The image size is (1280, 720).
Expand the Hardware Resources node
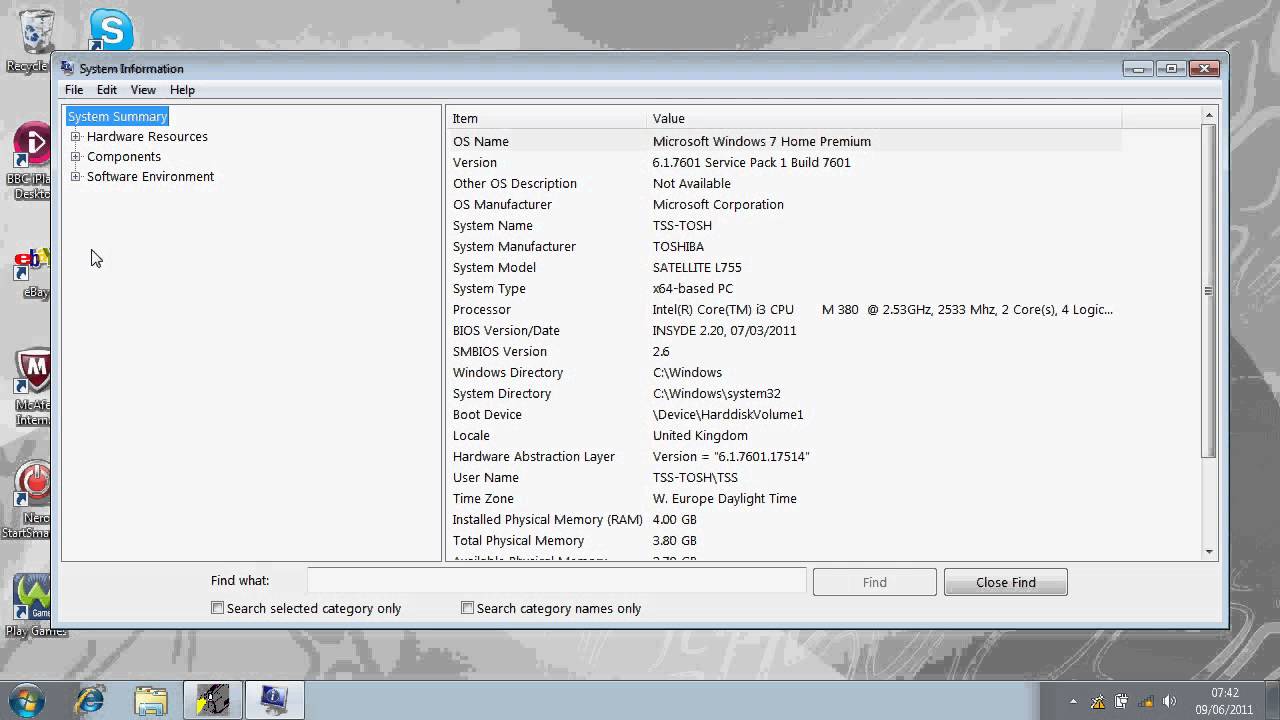pyautogui.click(x=75, y=136)
